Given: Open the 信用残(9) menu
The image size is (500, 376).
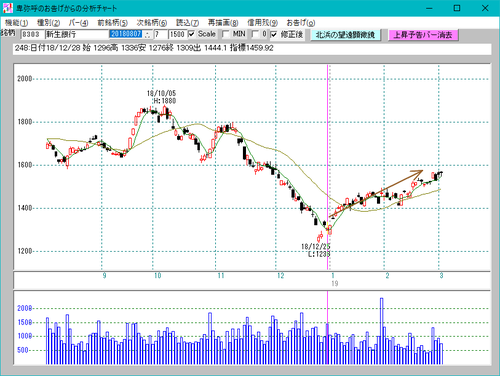Looking at the screenshot, I should 262,23.
